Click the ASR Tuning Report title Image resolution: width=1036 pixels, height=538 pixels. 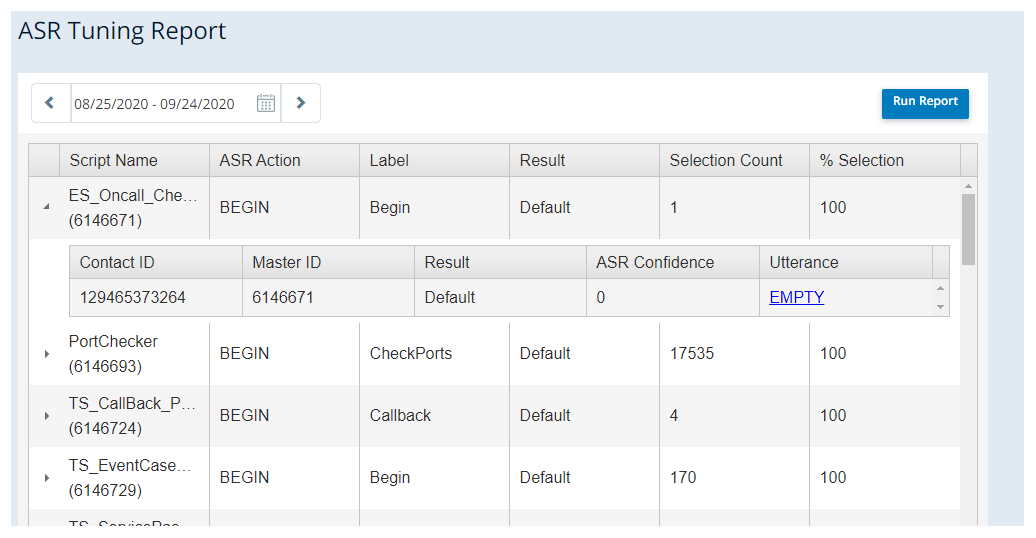pos(122,31)
